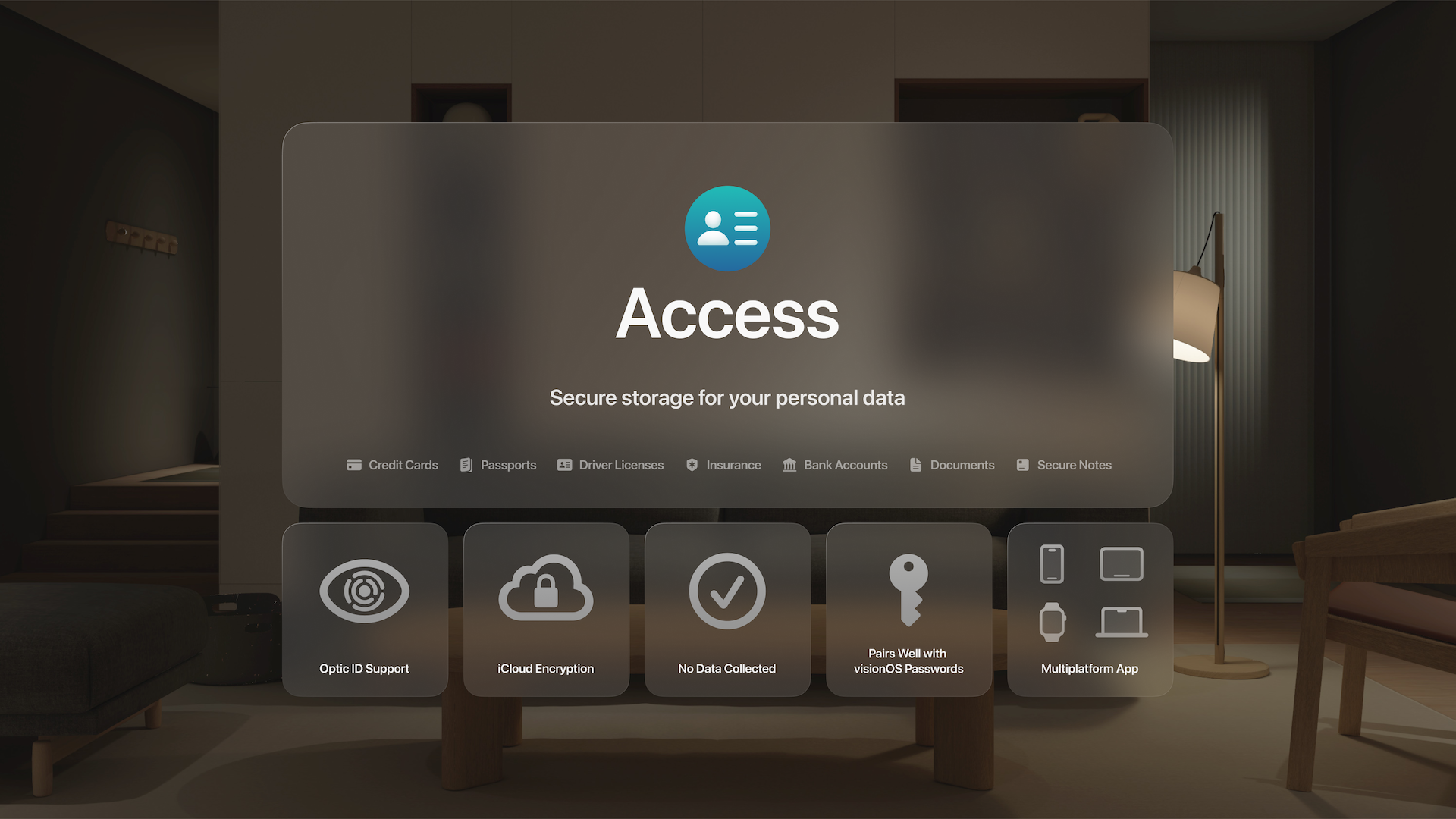Click the Optic ID Support icon
Image resolution: width=1456 pixels, height=819 pixels.
coord(364,589)
